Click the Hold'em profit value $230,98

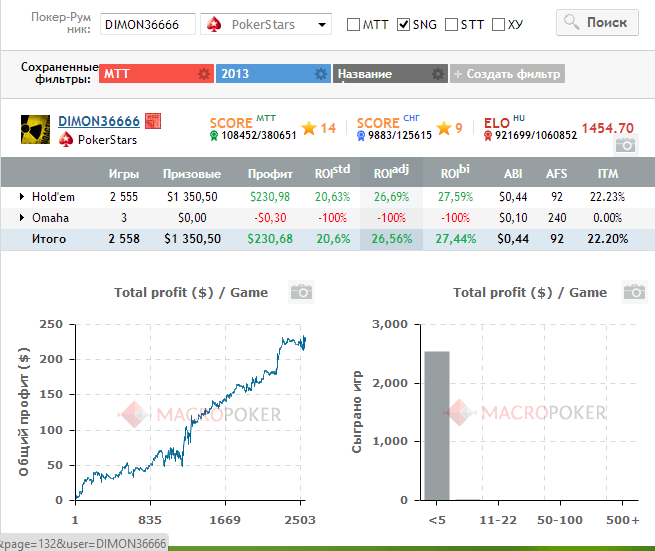coord(270,197)
